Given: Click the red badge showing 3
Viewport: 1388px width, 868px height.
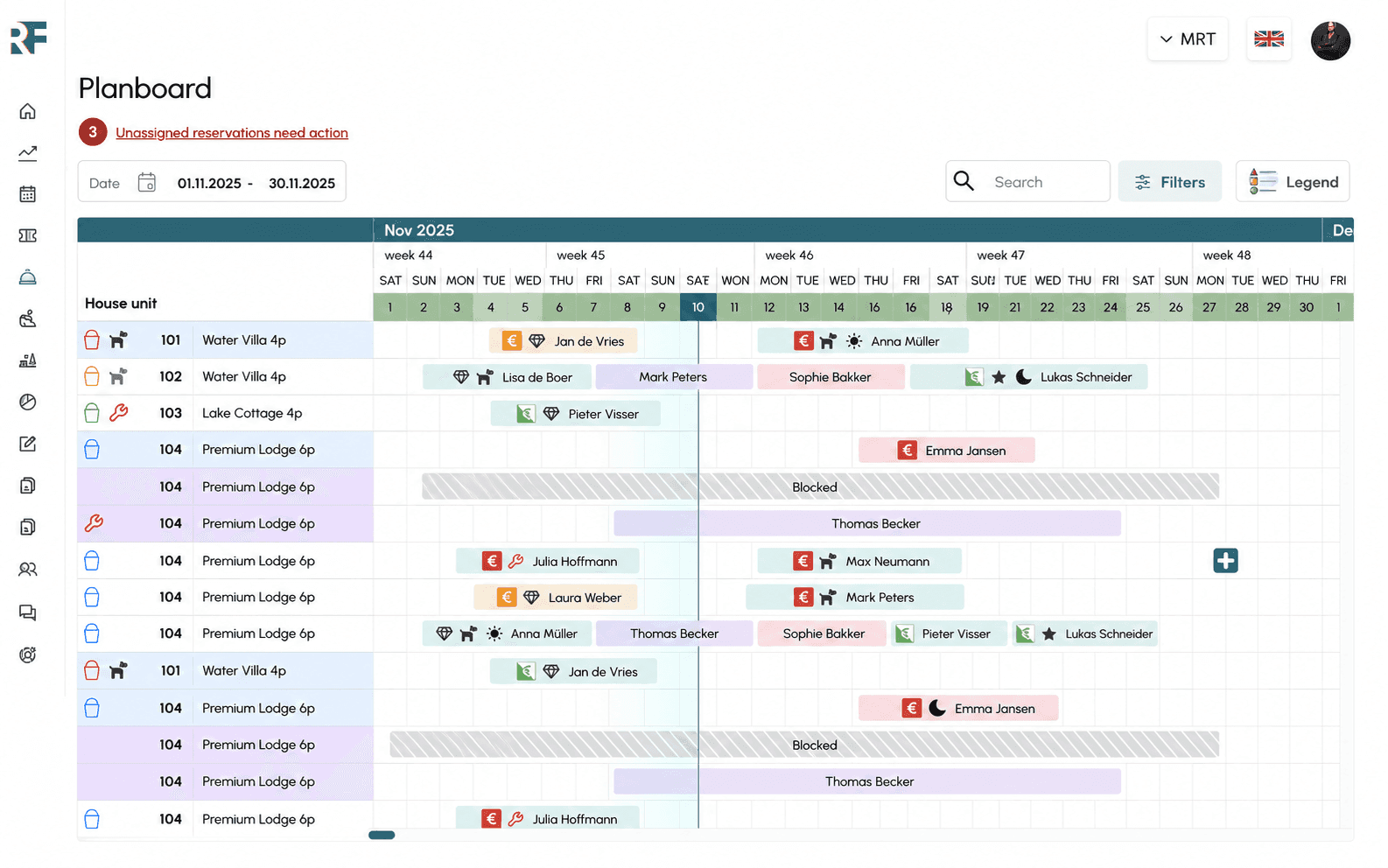Looking at the screenshot, I should point(93,132).
